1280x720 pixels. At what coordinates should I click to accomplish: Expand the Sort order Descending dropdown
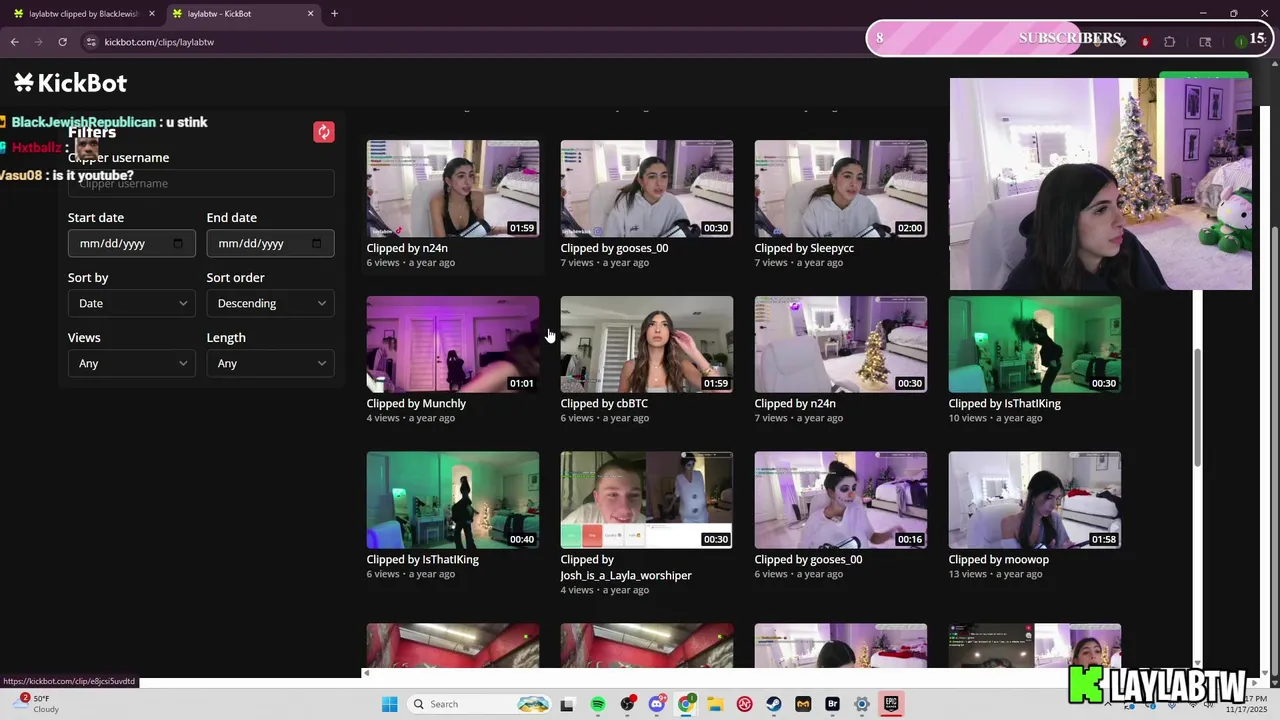tap(270, 303)
